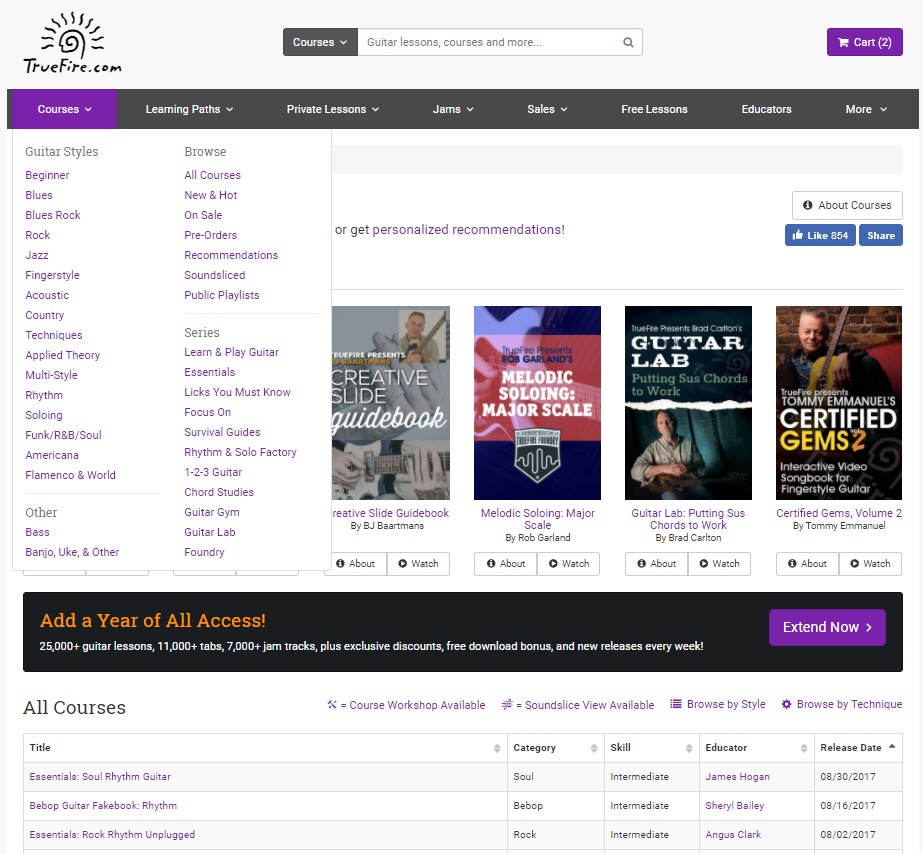This screenshot has width=923, height=854.
Task: Select Applied Theory guitar style
Action: point(62,355)
